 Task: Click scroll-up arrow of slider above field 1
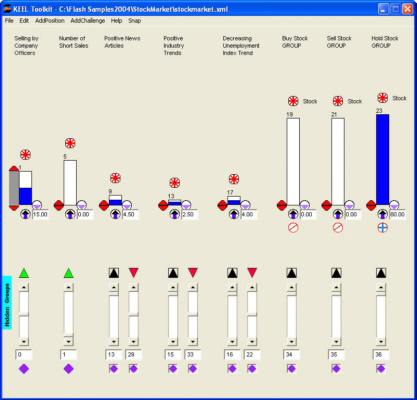coord(68,287)
